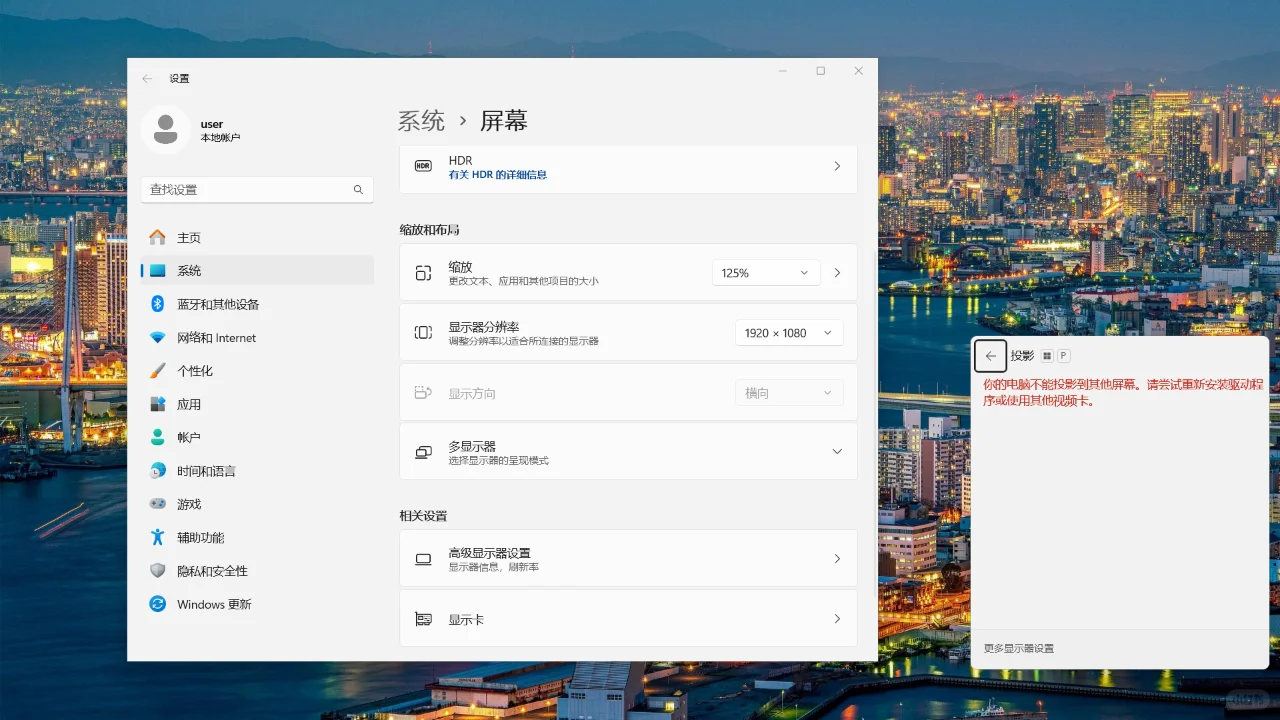Select the 帐户 account icon

tap(158, 437)
